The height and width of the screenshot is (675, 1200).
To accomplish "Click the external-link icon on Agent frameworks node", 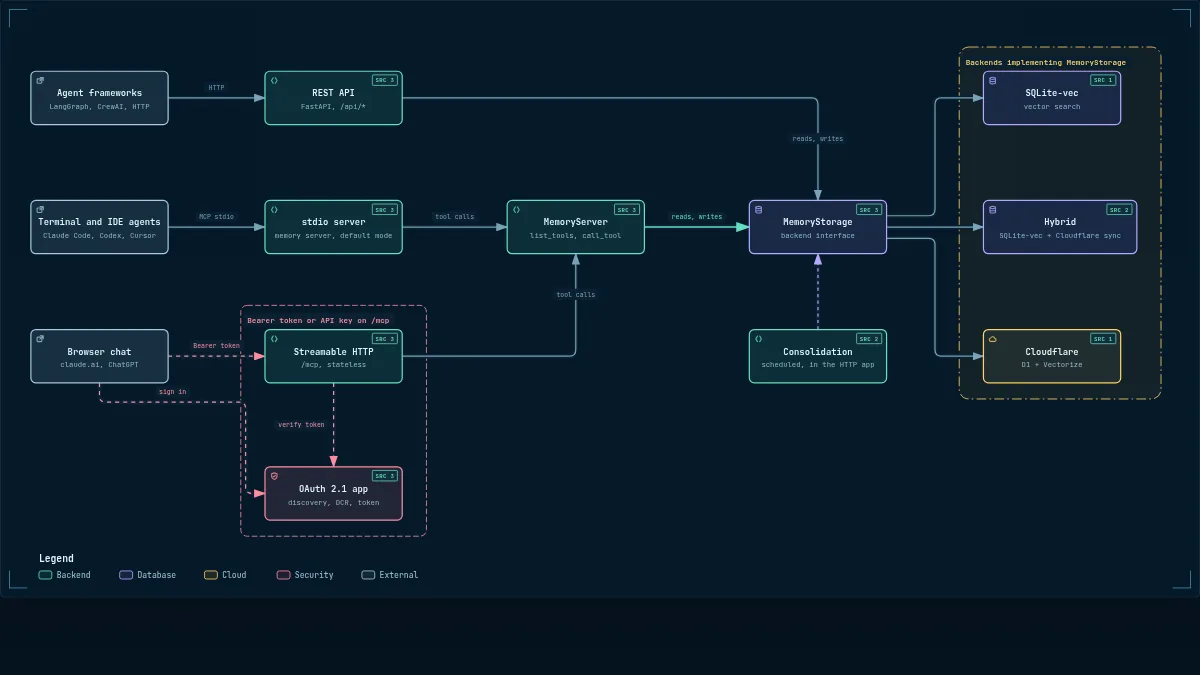I will point(40,80).
